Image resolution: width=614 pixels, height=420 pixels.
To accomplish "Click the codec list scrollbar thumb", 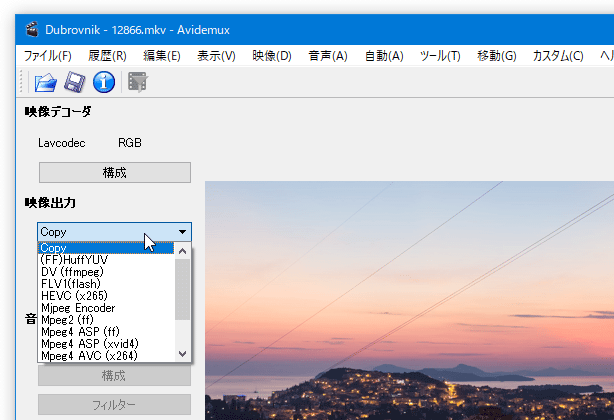I will pyautogui.click(x=182, y=289).
